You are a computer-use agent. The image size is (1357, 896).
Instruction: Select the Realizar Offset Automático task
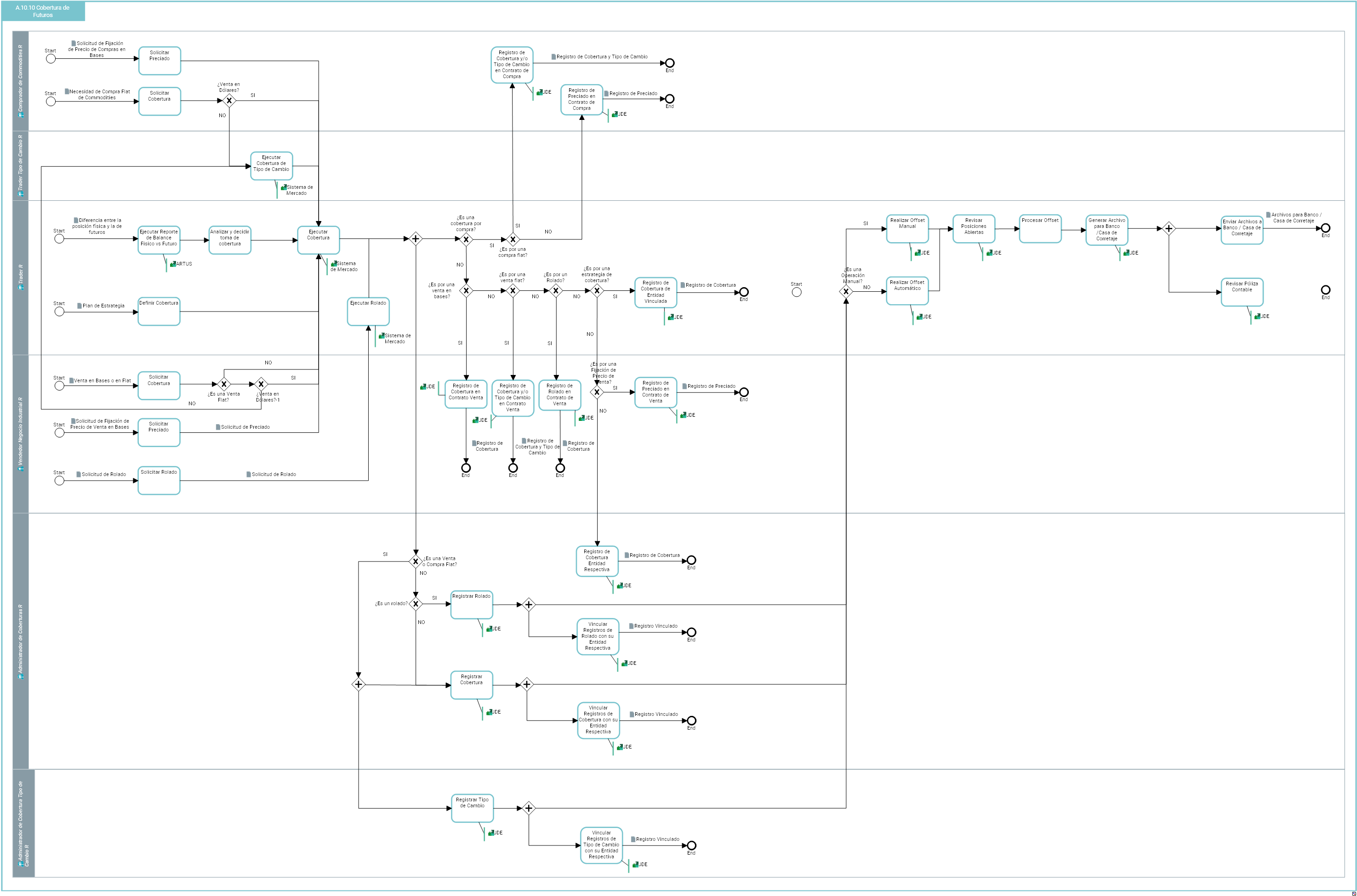click(x=908, y=291)
